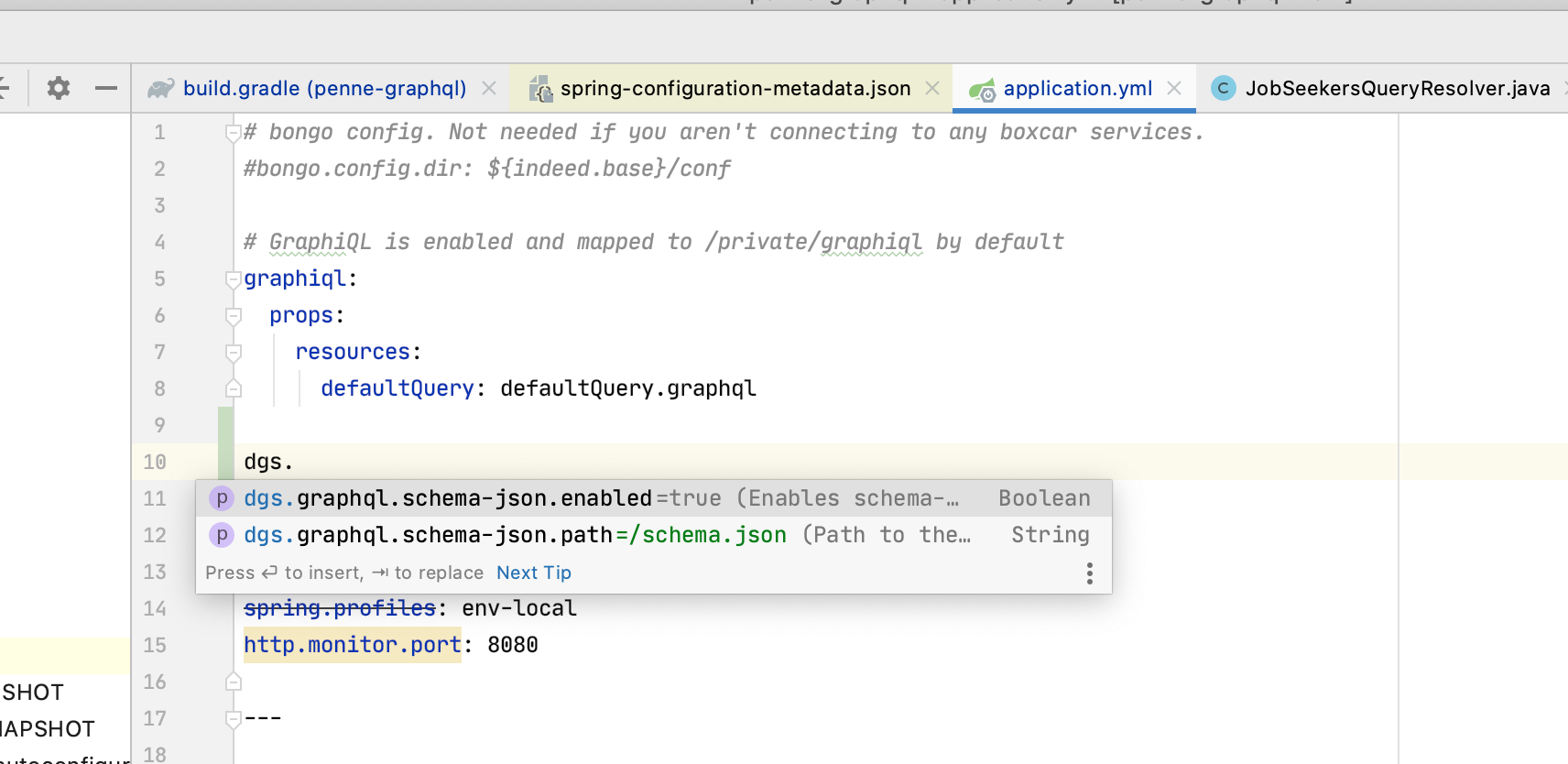This screenshot has height=764, width=1568.
Task: Click the '---' document separator on line 17
Action: point(263,718)
